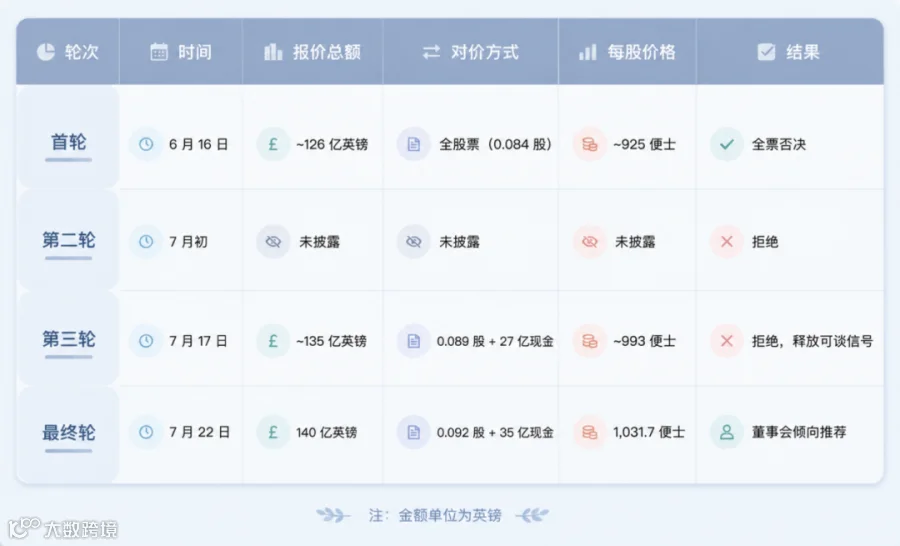Click the swap arrows icon beside 对价方式
Viewport: 900px width, 546px height.
pyautogui.click(x=432, y=52)
